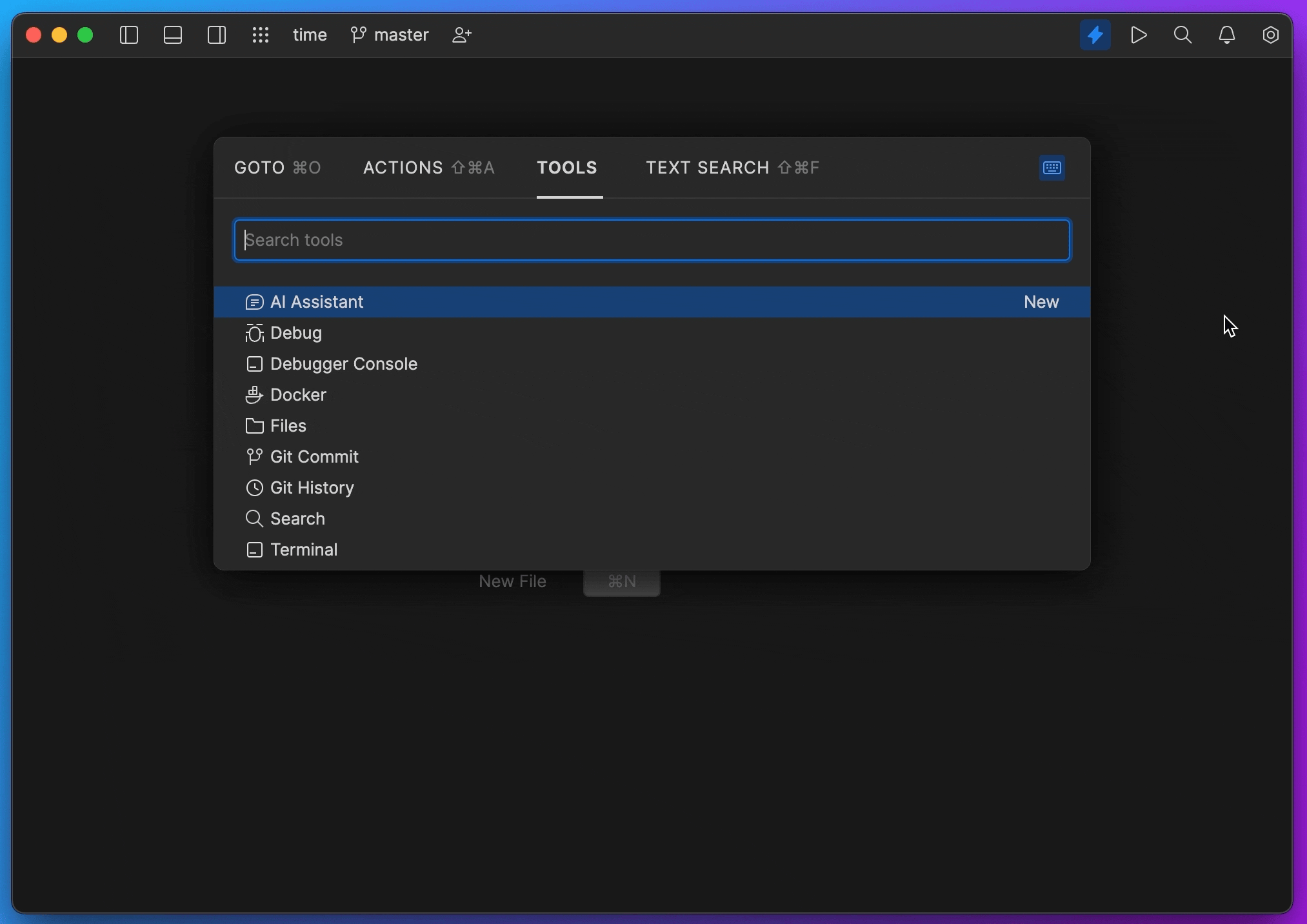The width and height of the screenshot is (1307, 924).
Task: Click the AI Assistant chat bubble icon
Action: click(x=255, y=302)
